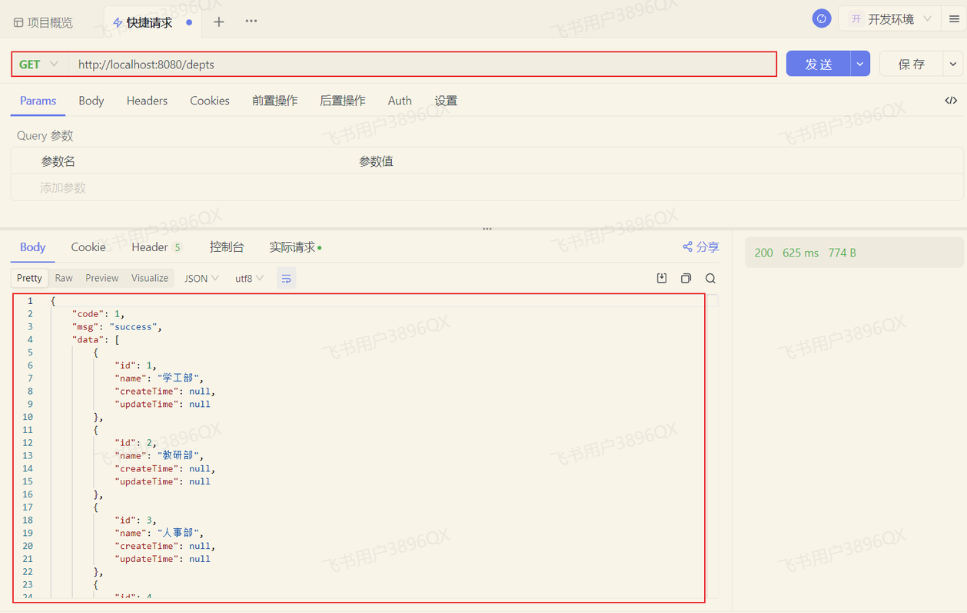Screen dimensions: 967x613
Task: Open the 控制台 console tab
Action: coord(226,247)
